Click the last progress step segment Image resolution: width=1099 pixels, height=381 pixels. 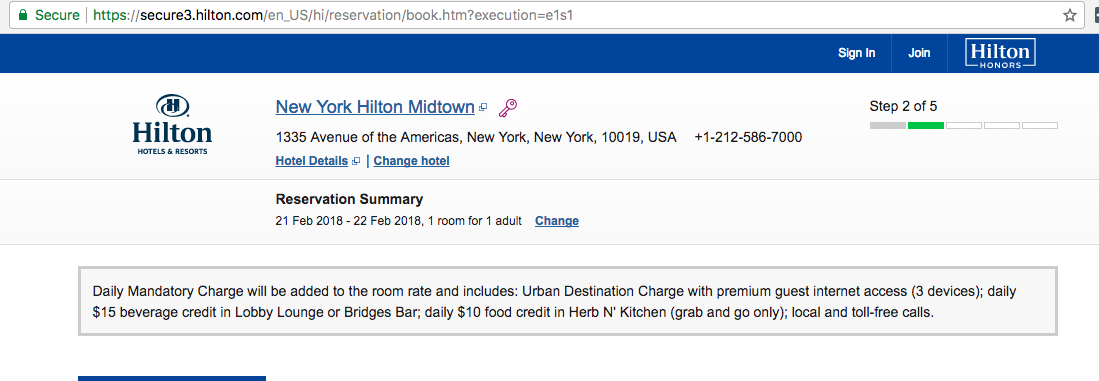[x=1039, y=125]
